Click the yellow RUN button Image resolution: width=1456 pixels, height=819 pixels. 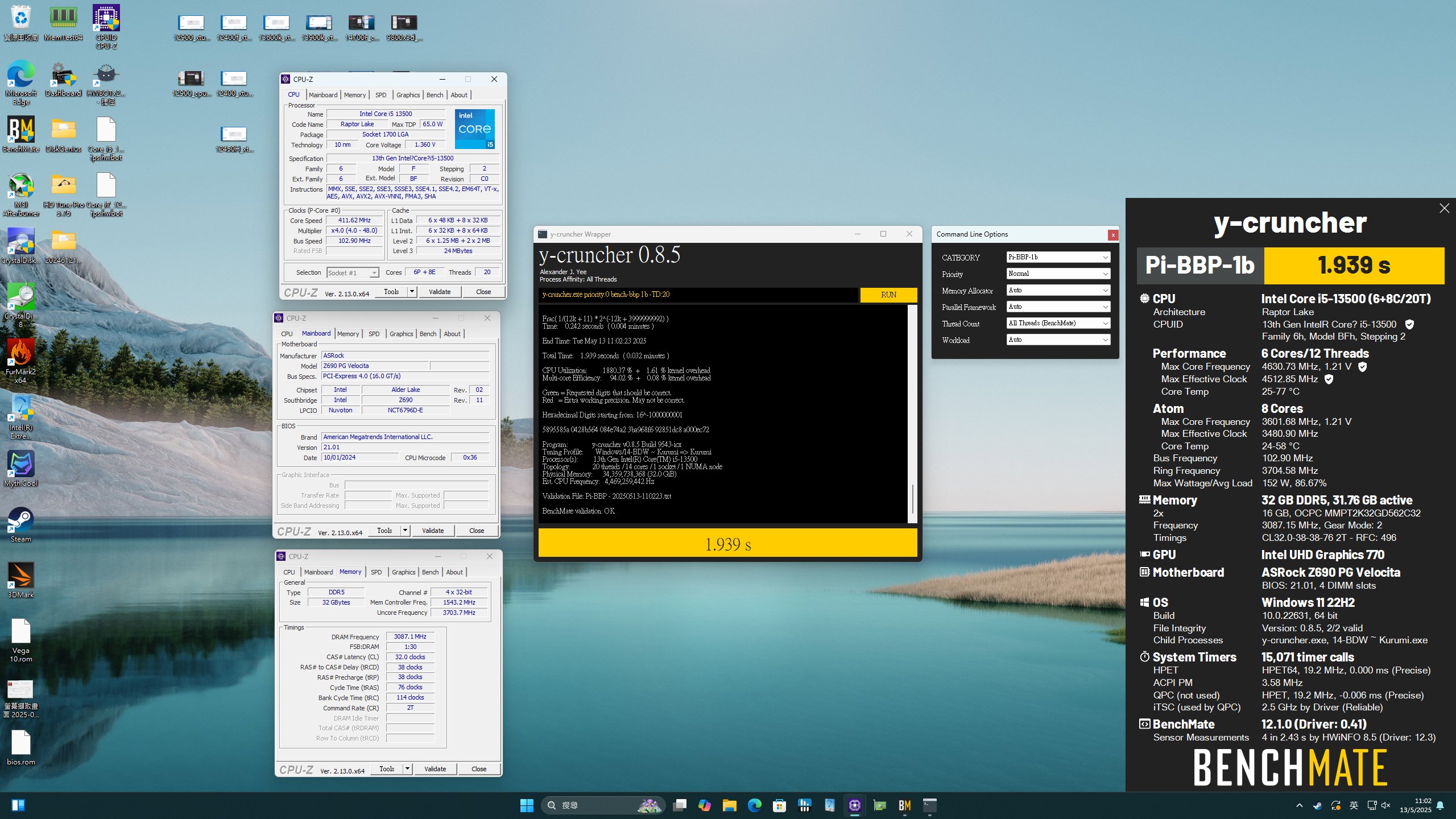[888, 295]
